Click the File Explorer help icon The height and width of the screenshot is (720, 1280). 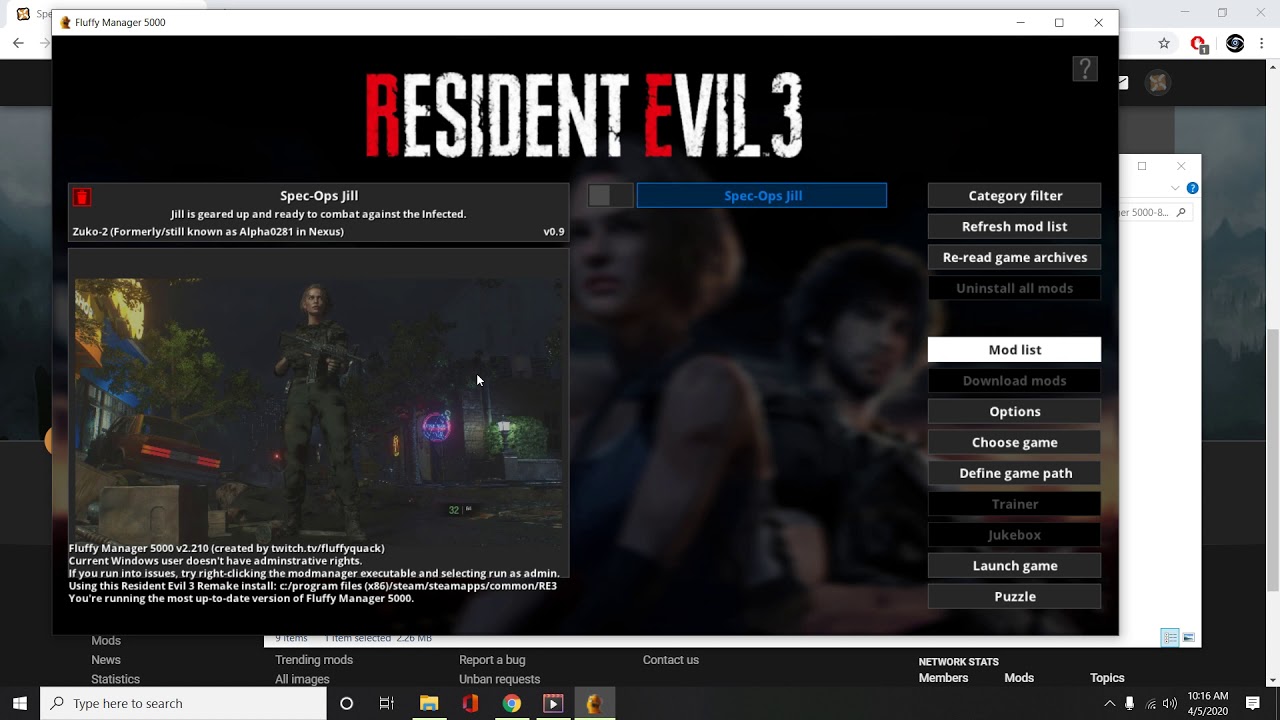tap(1192, 188)
